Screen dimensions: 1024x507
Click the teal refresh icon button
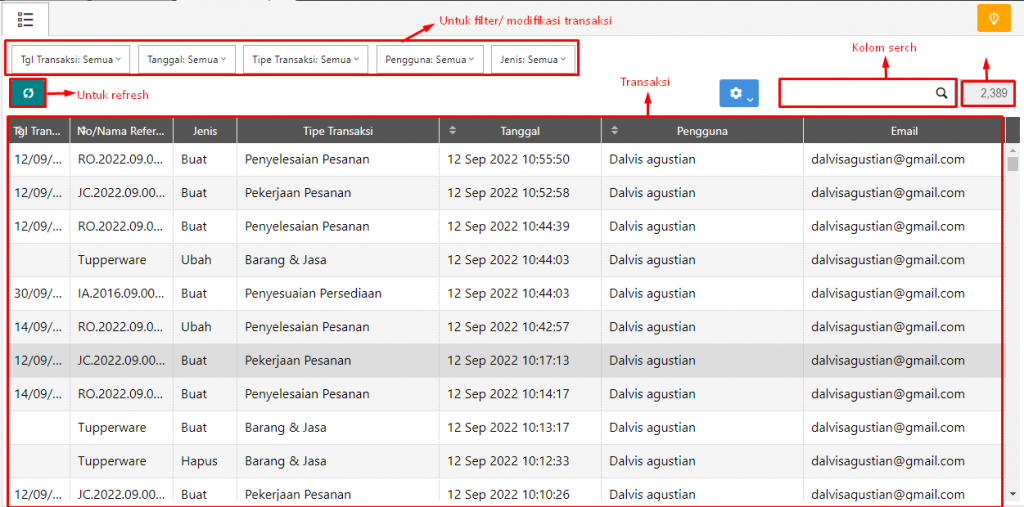[x=27, y=93]
